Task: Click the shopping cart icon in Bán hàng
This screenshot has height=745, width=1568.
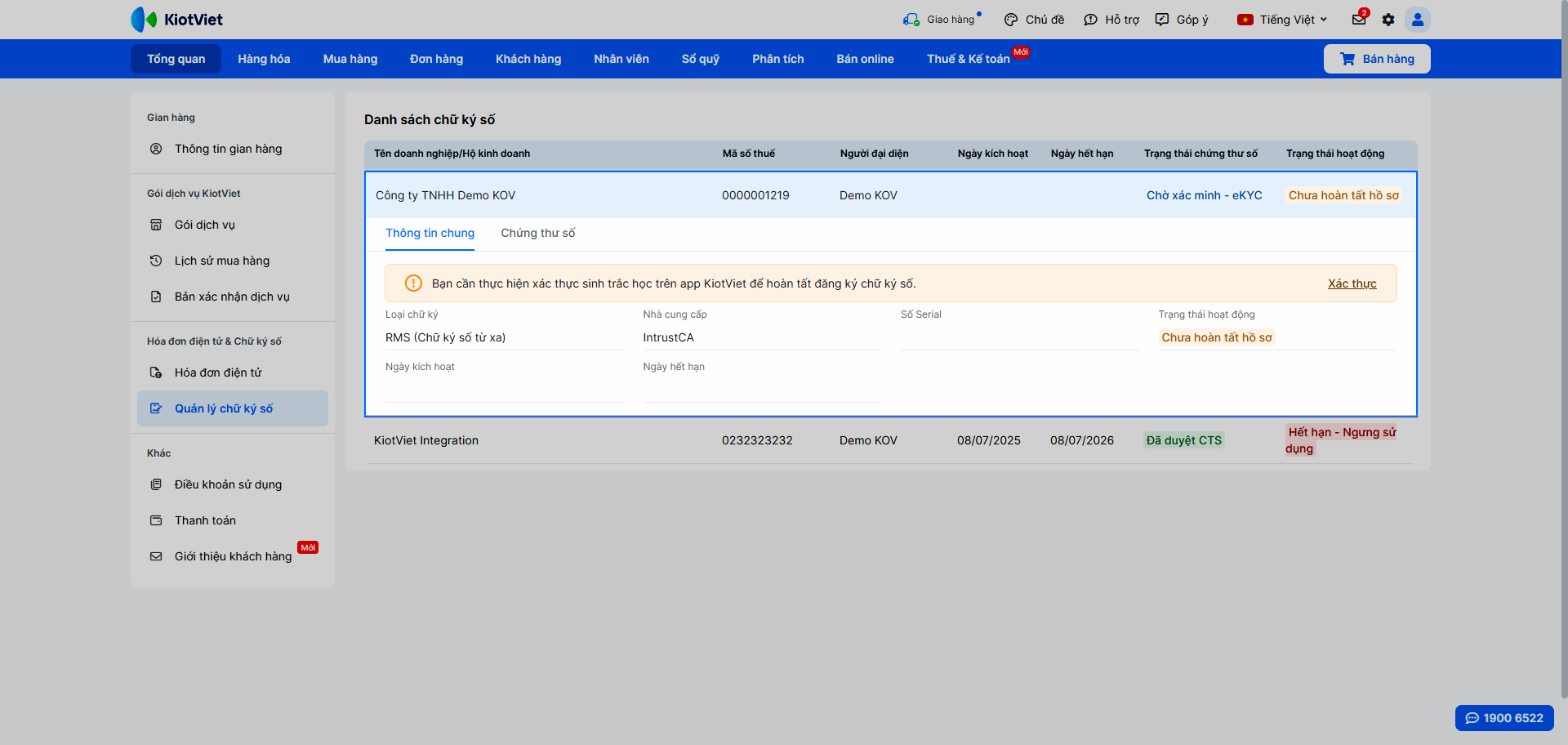Action: tap(1347, 59)
